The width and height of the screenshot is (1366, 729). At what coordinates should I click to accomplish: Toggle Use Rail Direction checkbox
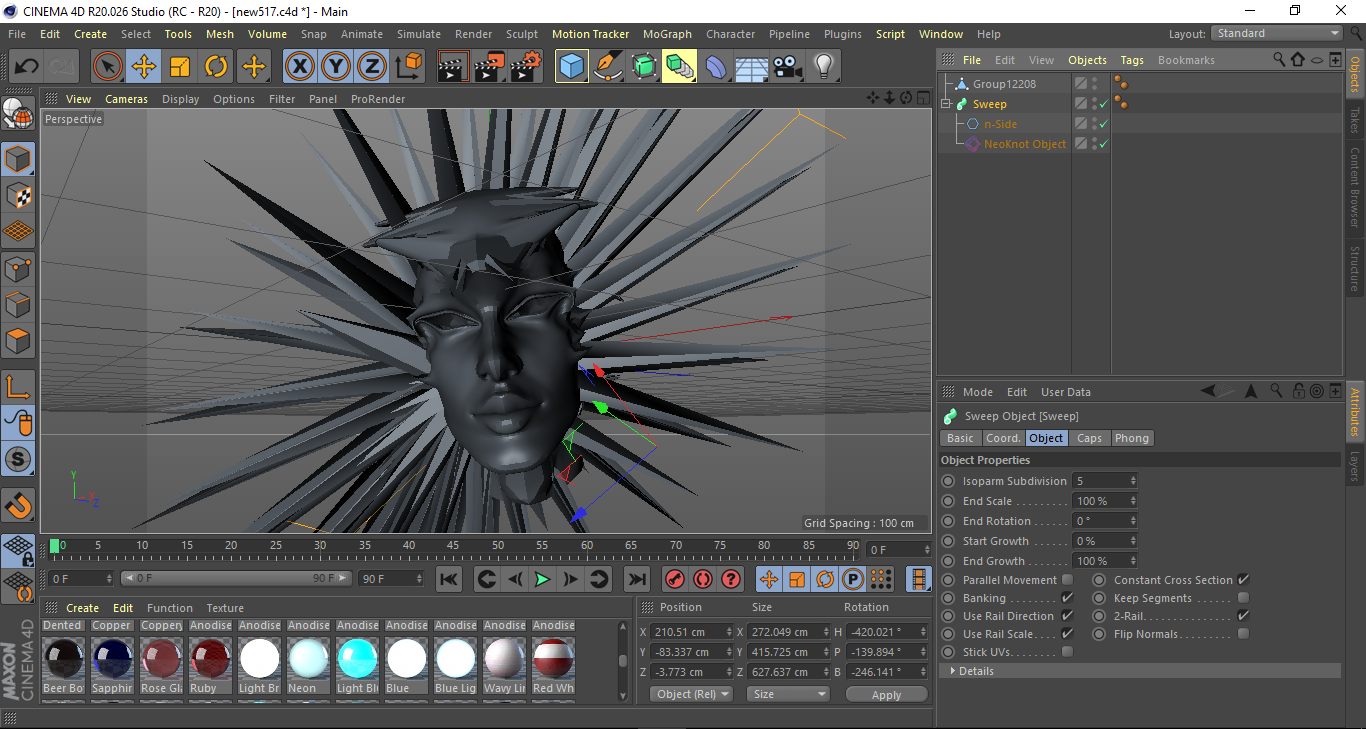pyautogui.click(x=1067, y=616)
